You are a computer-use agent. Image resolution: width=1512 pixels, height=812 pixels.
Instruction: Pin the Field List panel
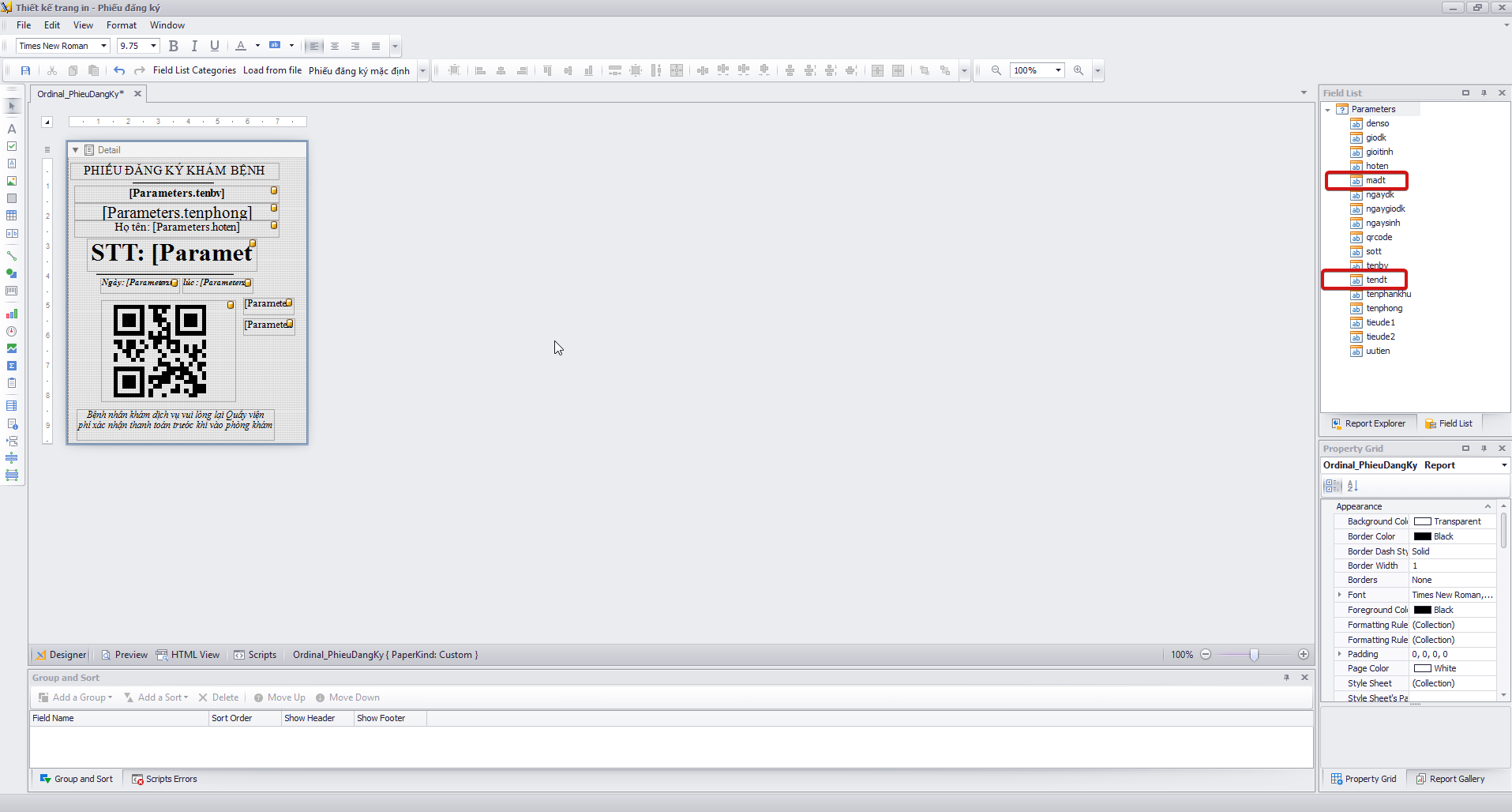point(1484,93)
